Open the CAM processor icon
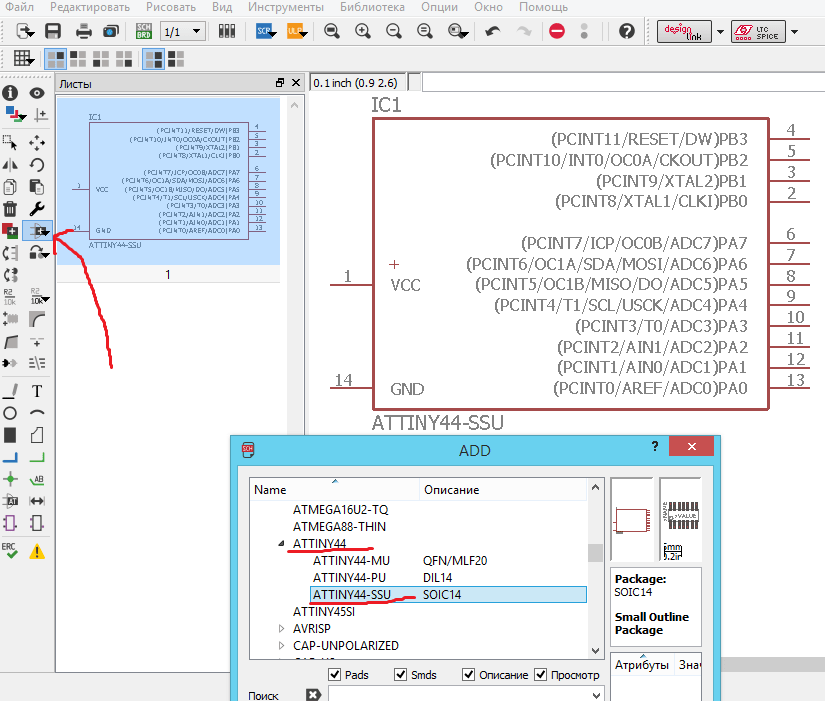 click(111, 32)
